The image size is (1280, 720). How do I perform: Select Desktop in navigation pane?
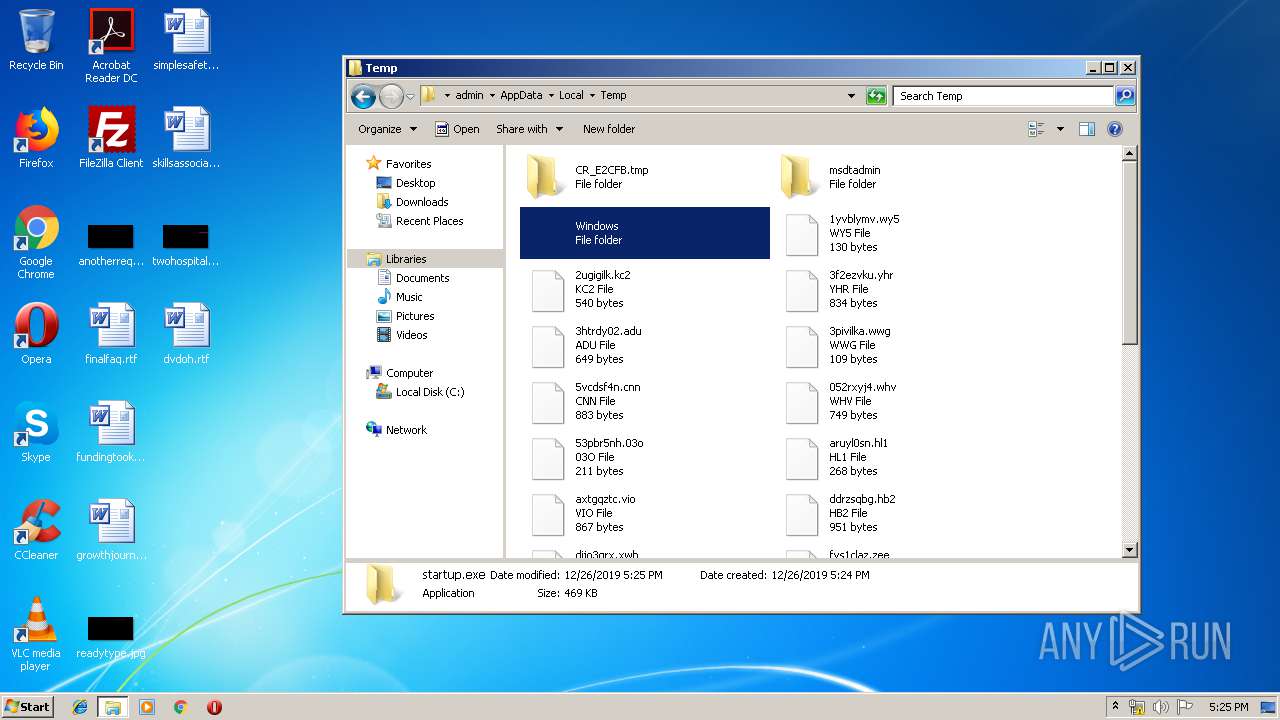(415, 183)
